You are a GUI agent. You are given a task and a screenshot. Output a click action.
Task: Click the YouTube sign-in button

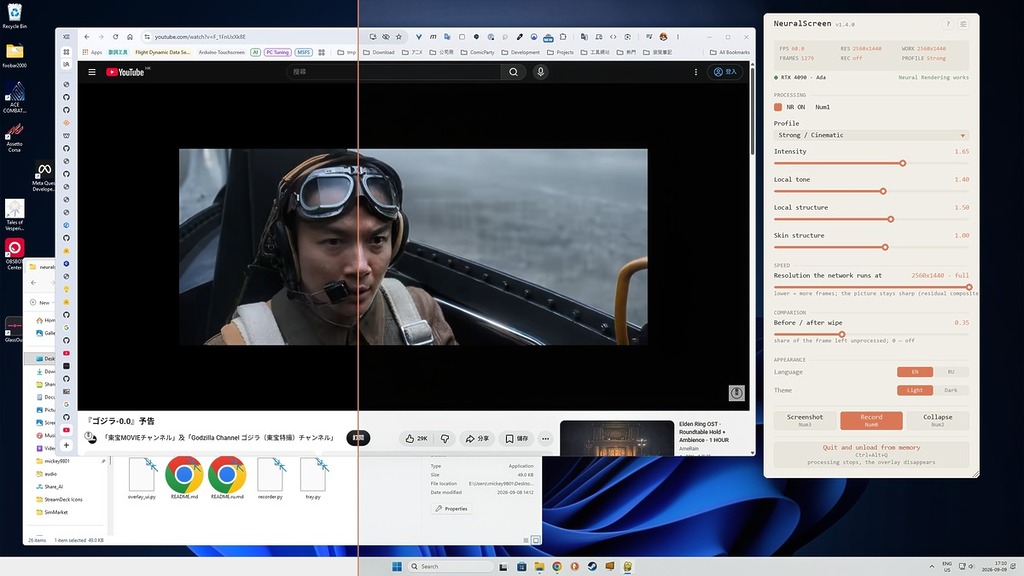click(x=725, y=72)
